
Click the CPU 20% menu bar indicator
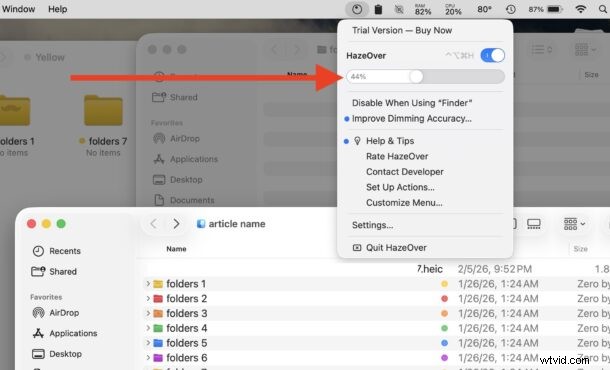pyautogui.click(x=453, y=9)
